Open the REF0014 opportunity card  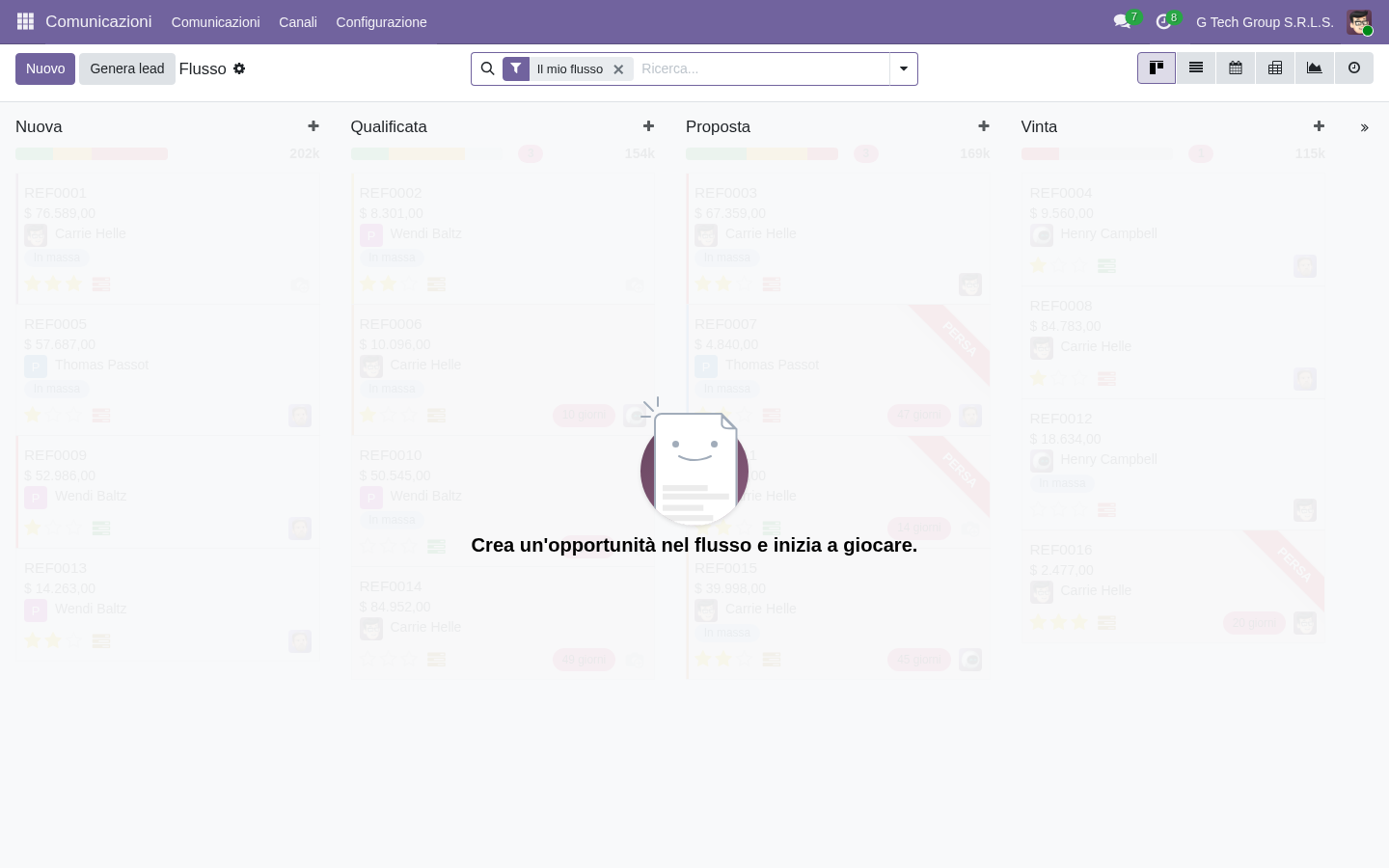504,623
